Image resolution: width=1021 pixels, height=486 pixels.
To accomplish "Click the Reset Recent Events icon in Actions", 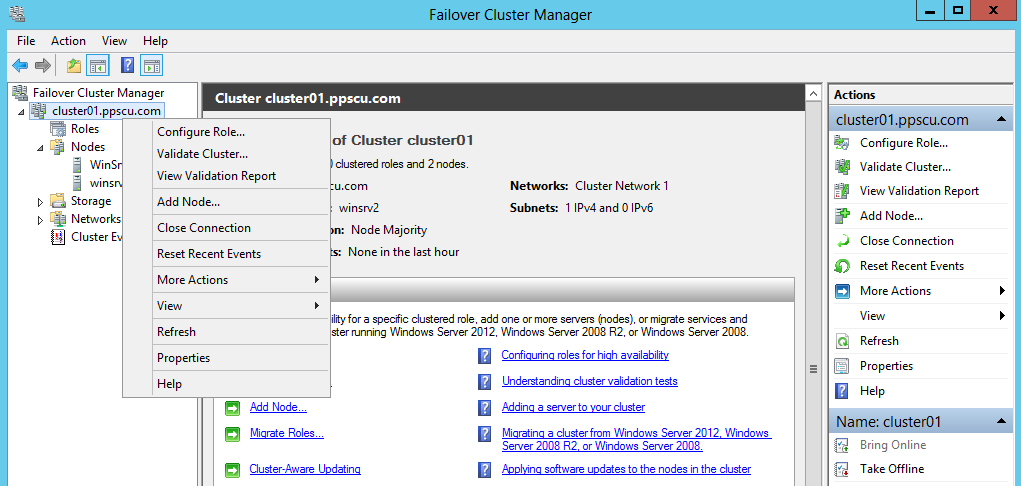I will [x=842, y=266].
